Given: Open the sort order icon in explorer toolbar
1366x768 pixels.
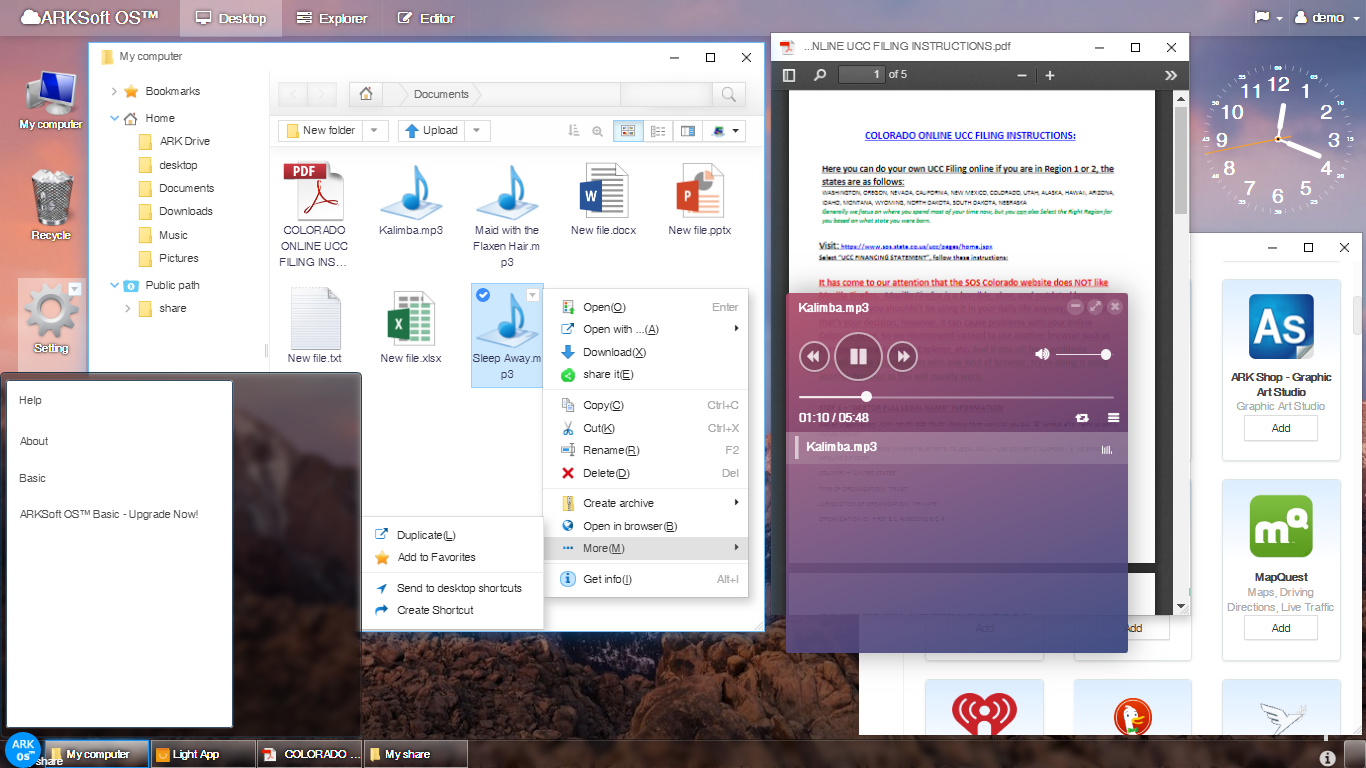Looking at the screenshot, I should tap(573, 131).
